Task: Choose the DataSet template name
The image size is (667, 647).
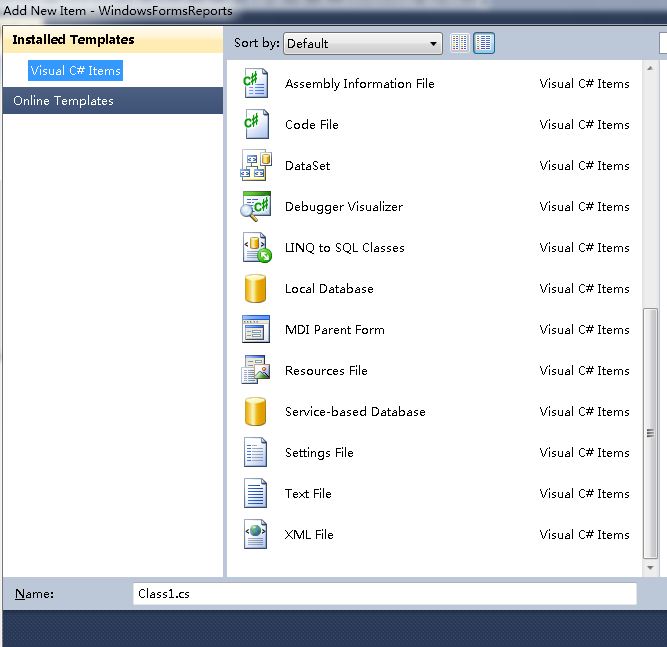Action: (x=308, y=165)
